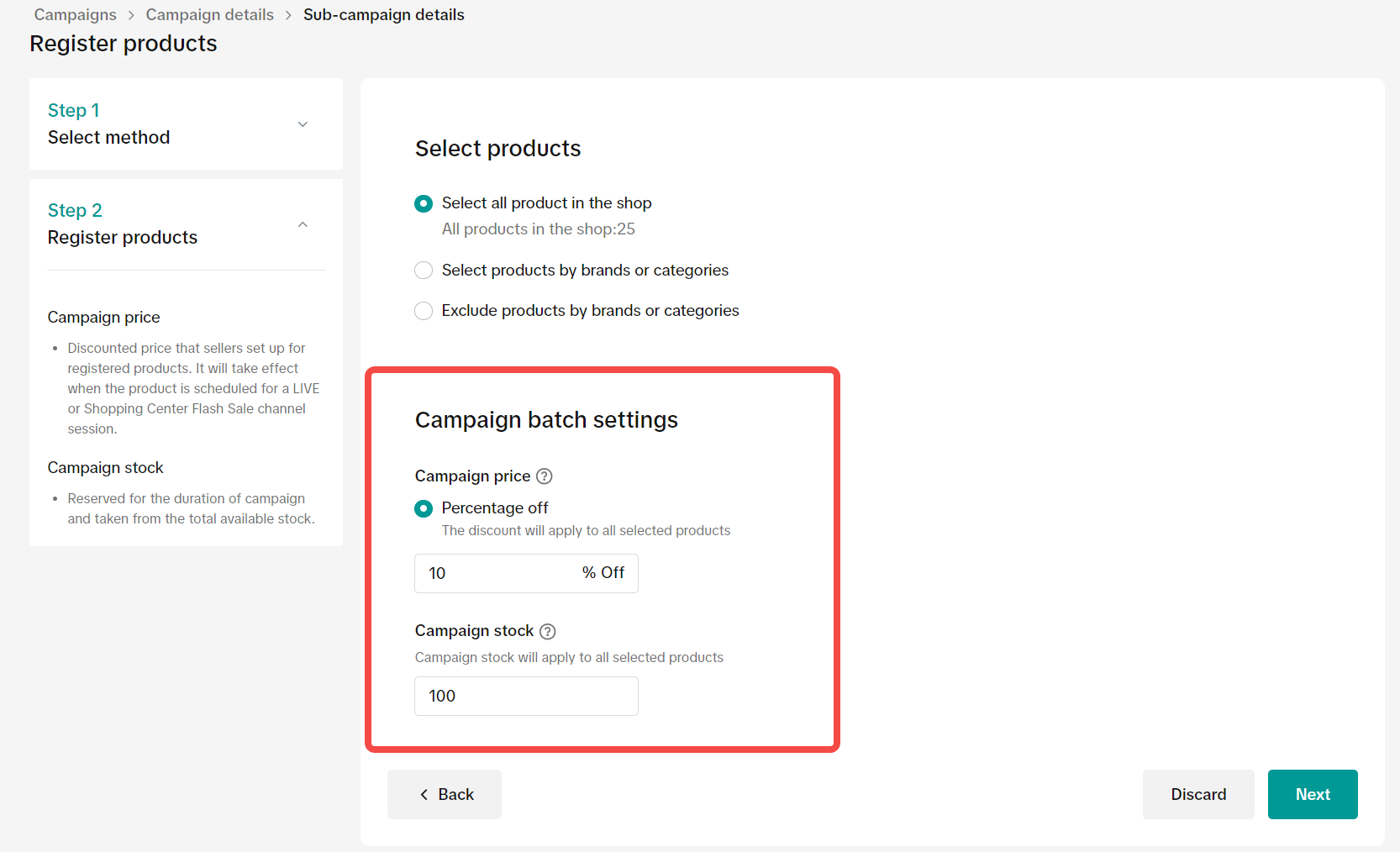1400x852 pixels.
Task: Click the left arrow inside Back button
Action: pyautogui.click(x=424, y=795)
